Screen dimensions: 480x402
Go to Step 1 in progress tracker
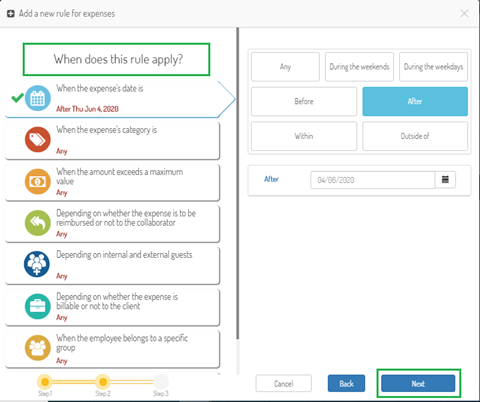tap(45, 382)
